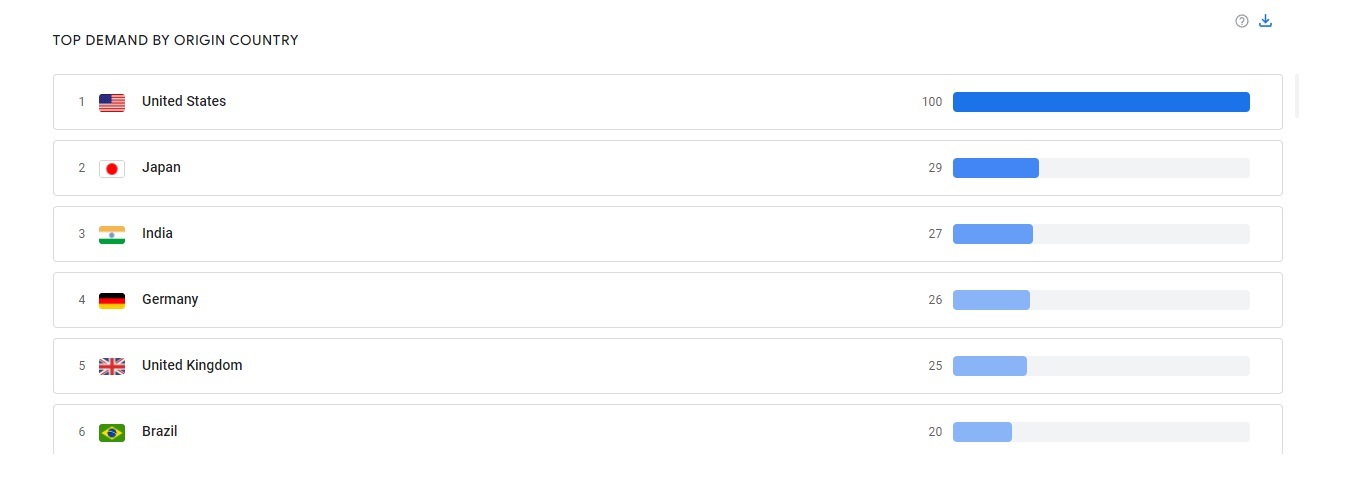Image resolution: width=1351 pixels, height=499 pixels.
Task: Select the Japan country name
Action: pyautogui.click(x=161, y=167)
